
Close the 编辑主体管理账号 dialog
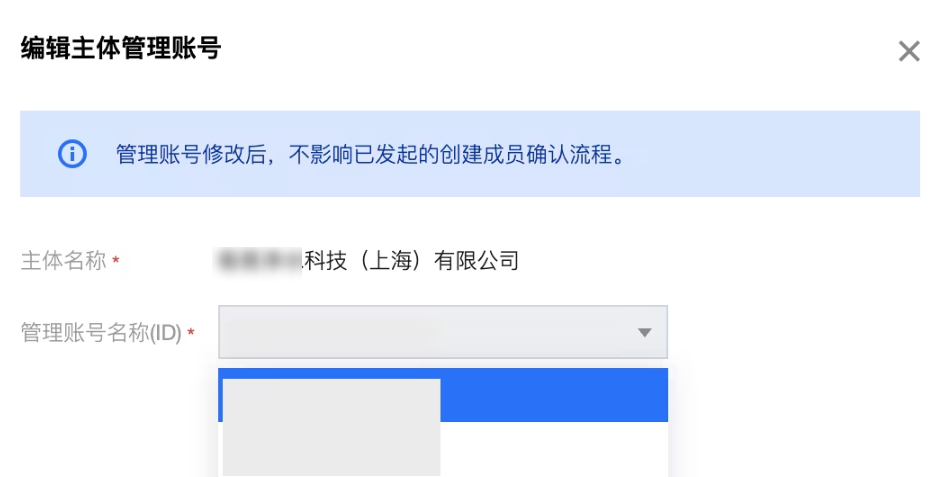[x=908, y=51]
